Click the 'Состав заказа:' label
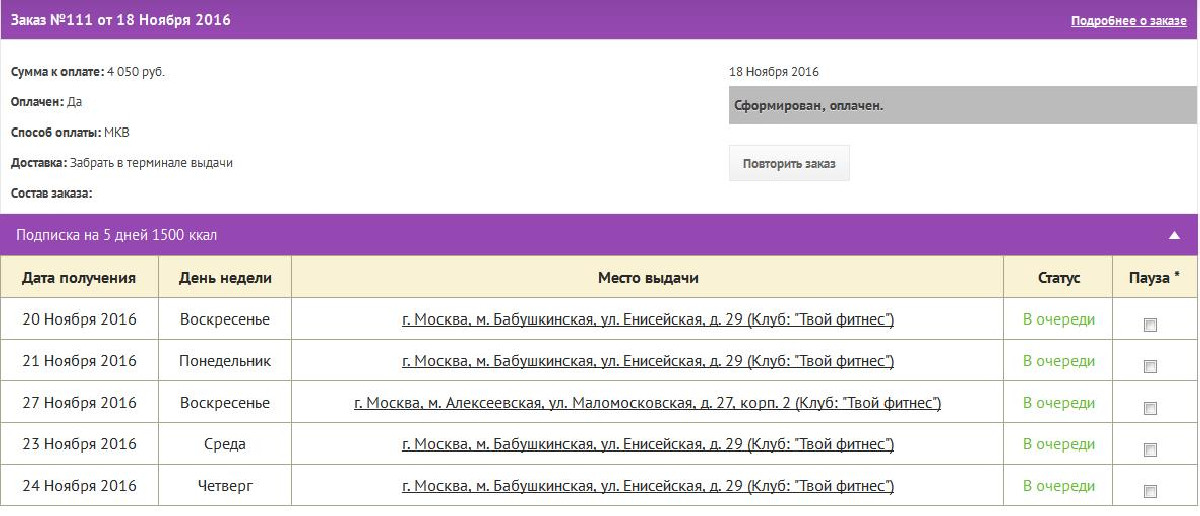 pyautogui.click(x=51, y=193)
